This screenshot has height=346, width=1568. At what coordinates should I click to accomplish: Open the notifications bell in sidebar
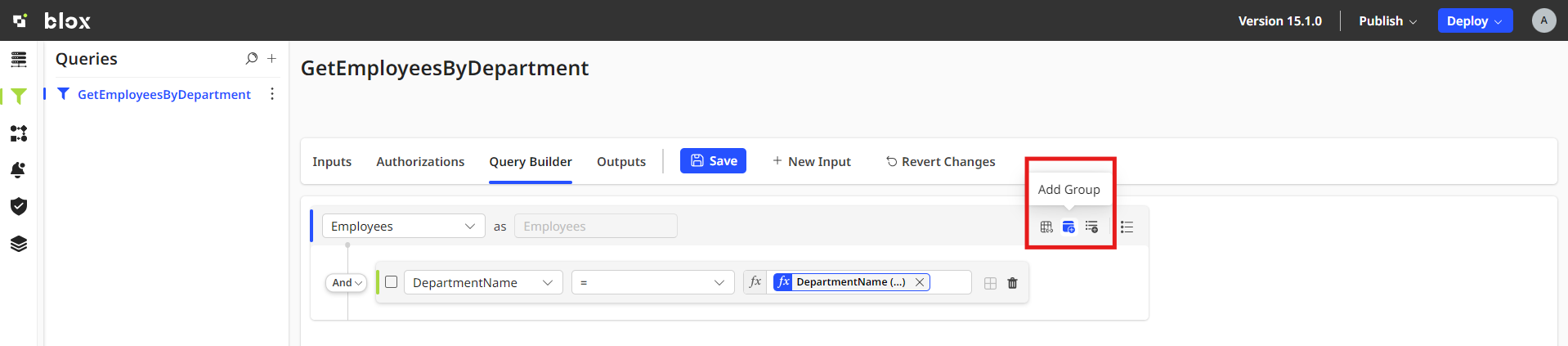click(x=19, y=170)
